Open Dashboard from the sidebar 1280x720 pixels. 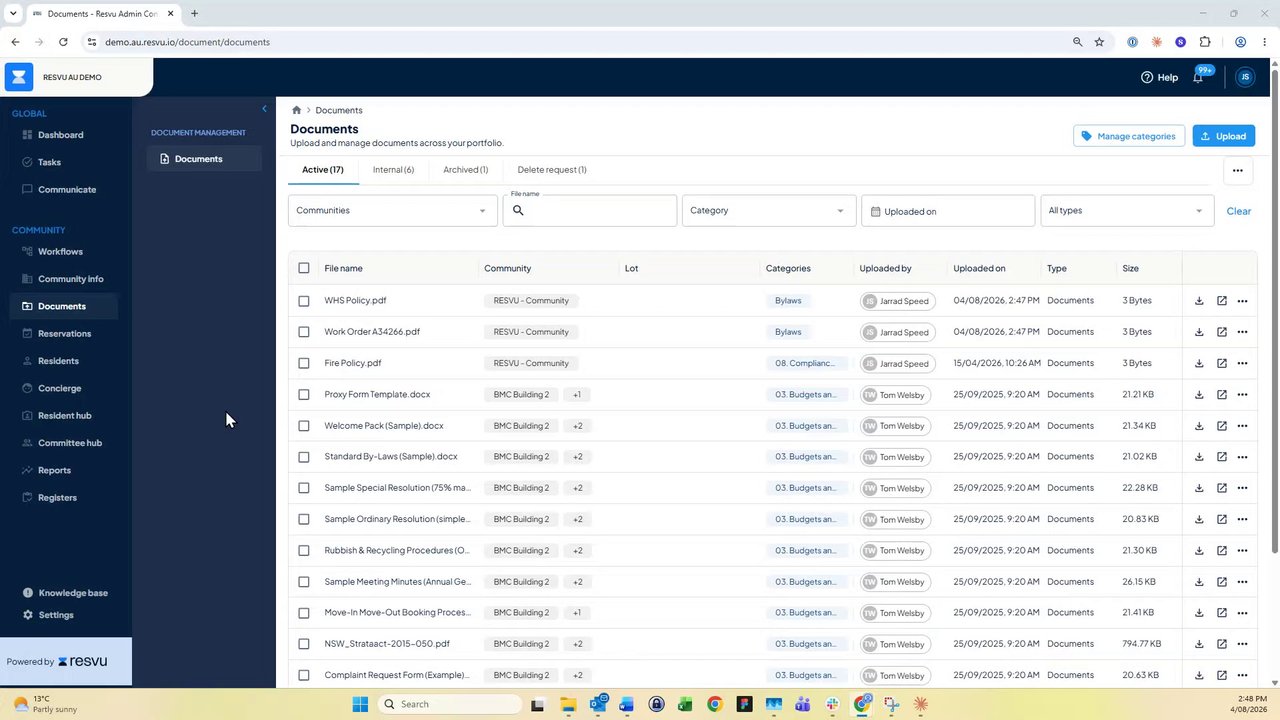point(60,135)
